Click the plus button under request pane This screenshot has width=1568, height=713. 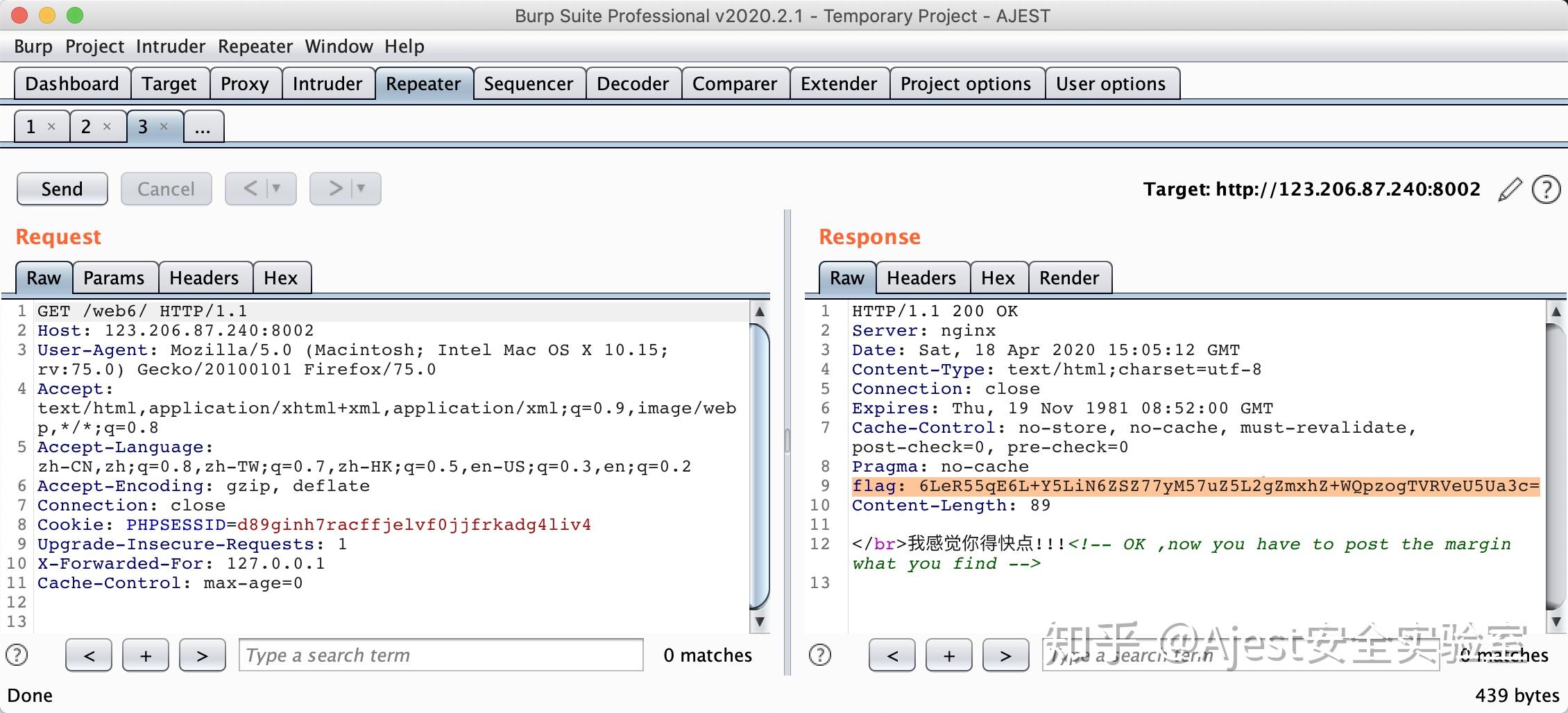[x=146, y=655]
